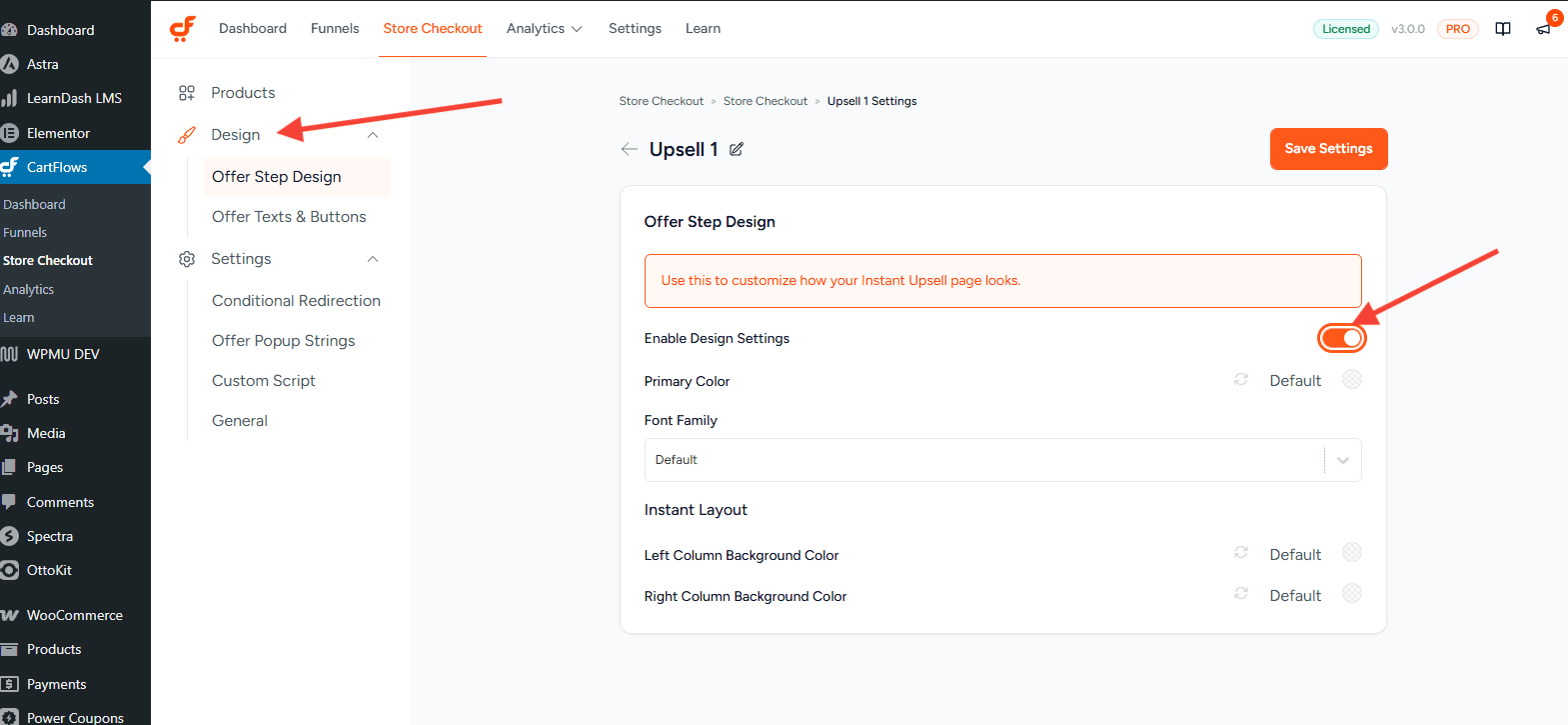Click the Upsell 1 title text
This screenshot has width=1568, height=725.
(684, 149)
